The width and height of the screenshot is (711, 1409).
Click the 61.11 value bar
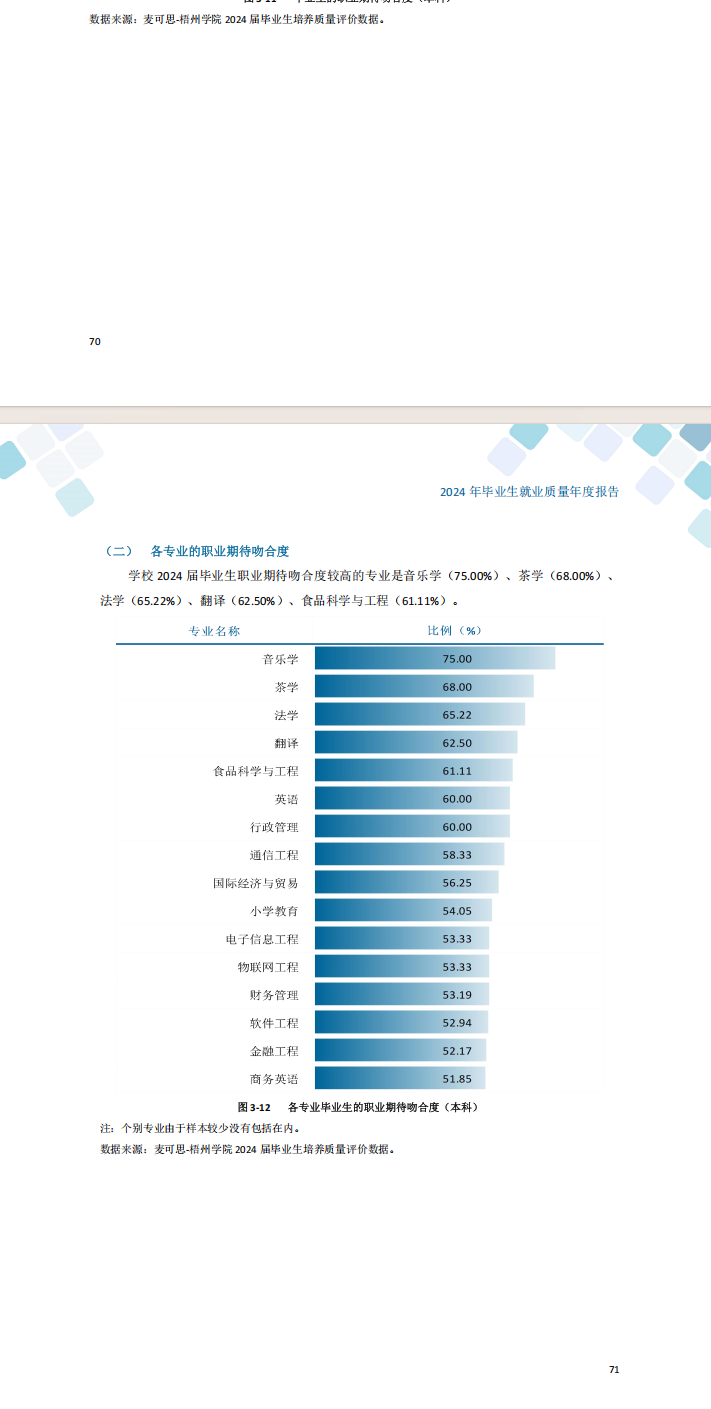(x=414, y=770)
